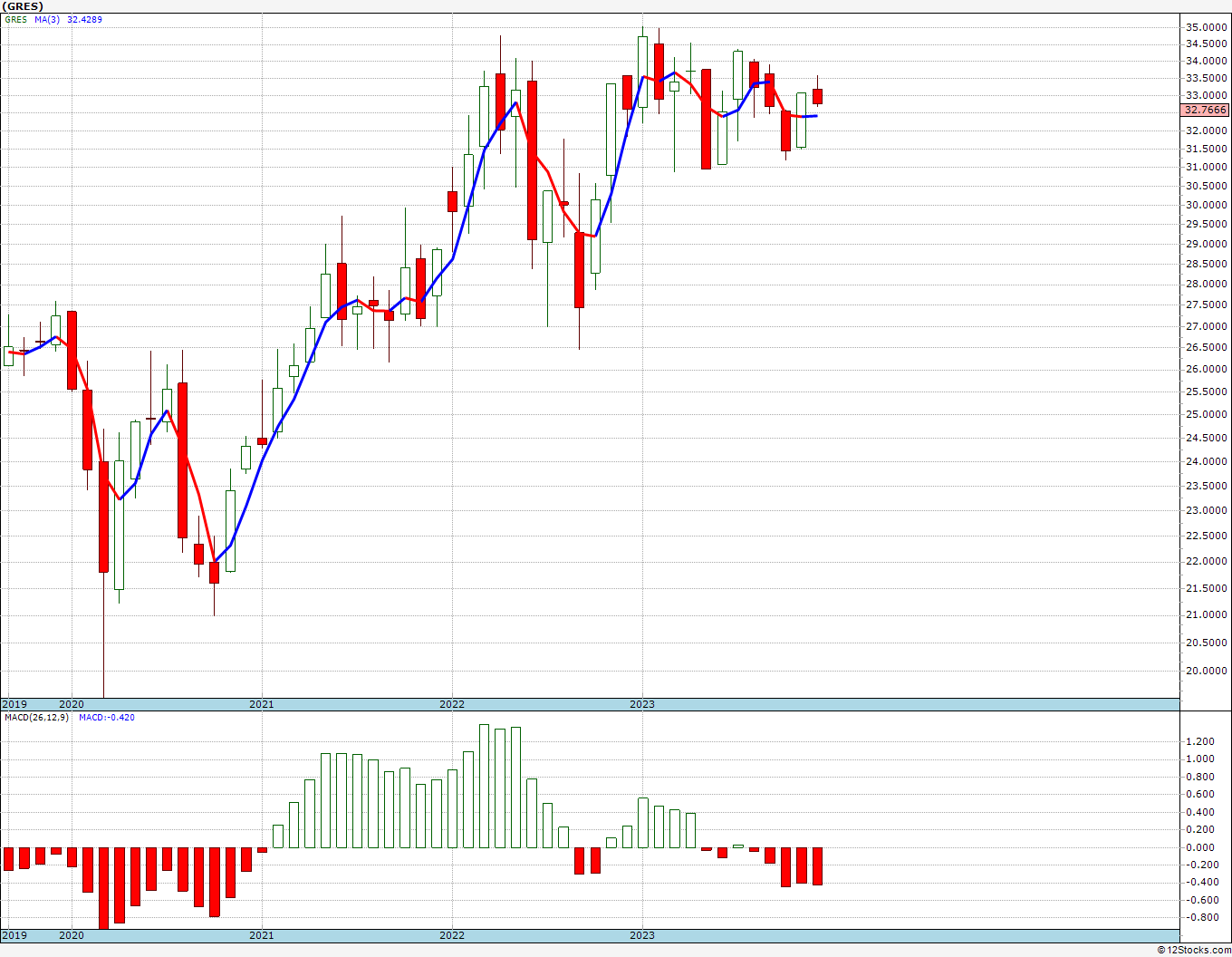Click the "24.5000" price axis label
This screenshot has width=1232, height=957.
pyautogui.click(x=1207, y=439)
